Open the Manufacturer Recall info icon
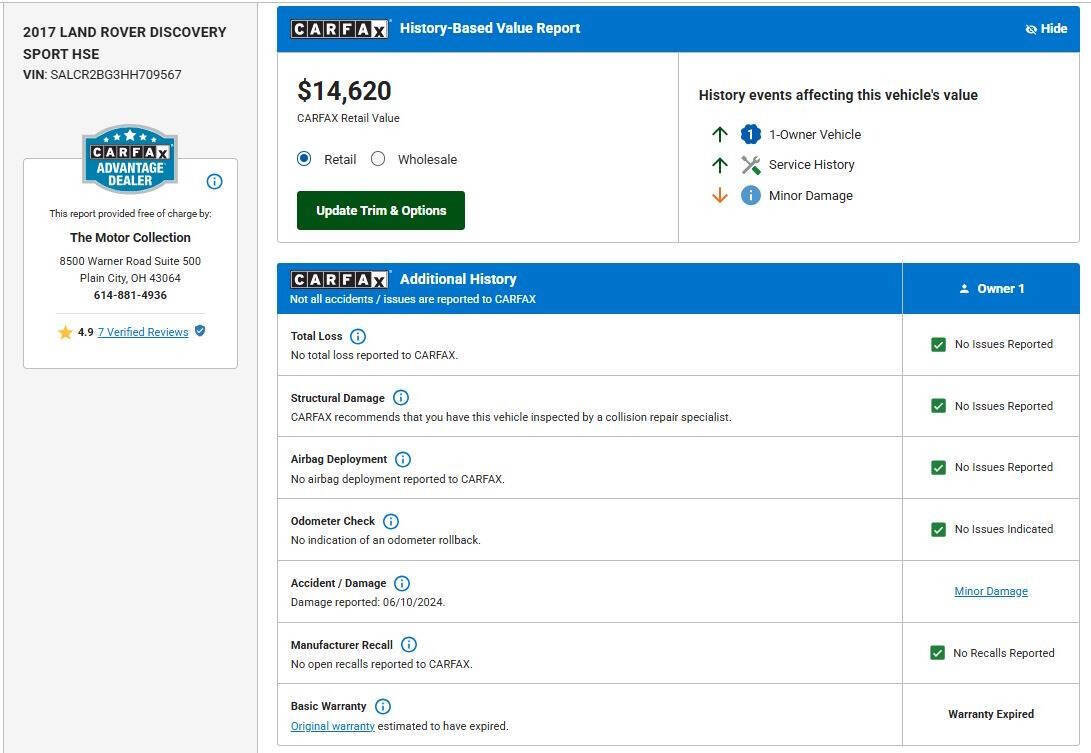The image size is (1091, 753). click(409, 644)
